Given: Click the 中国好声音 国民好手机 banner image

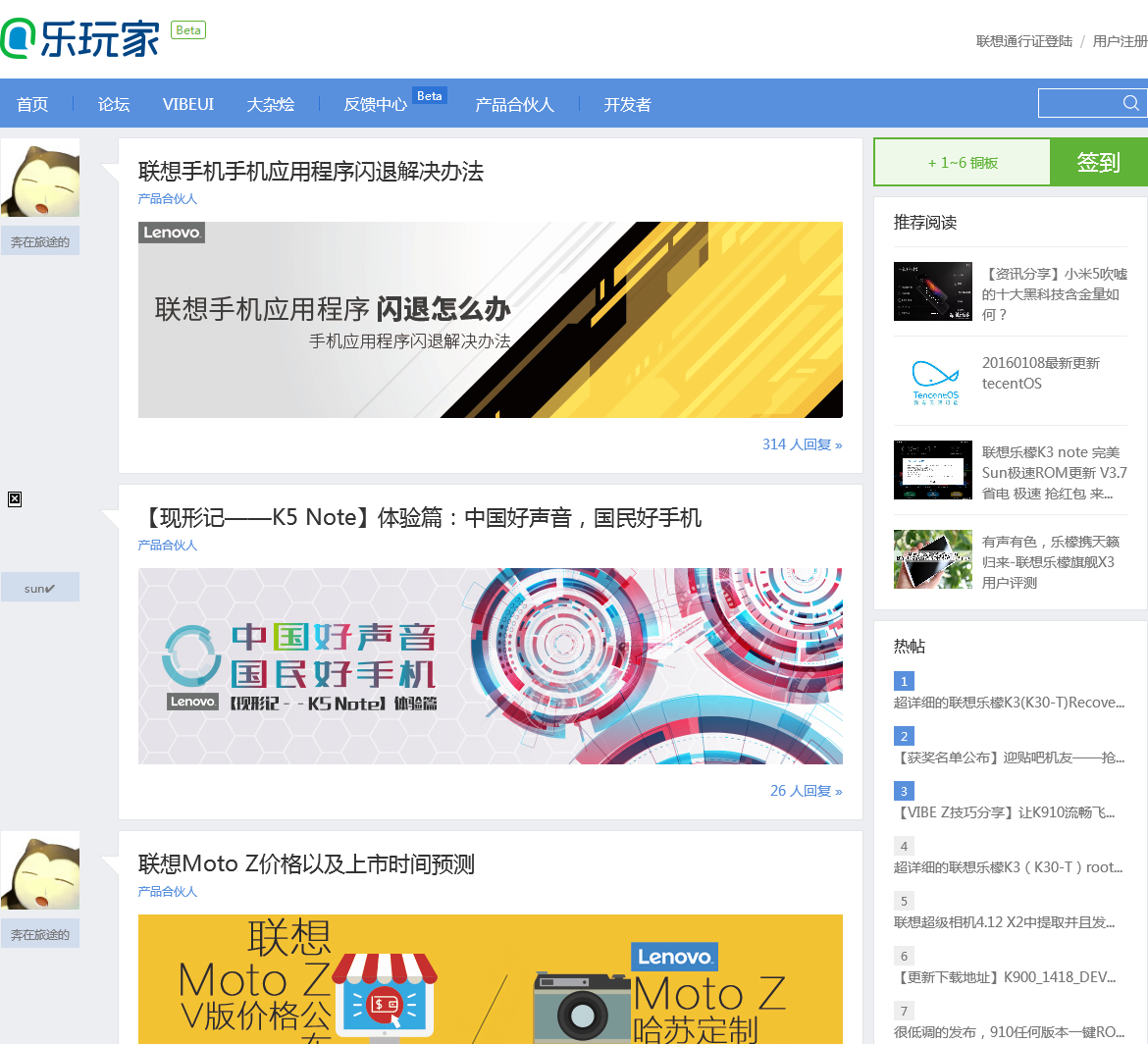Looking at the screenshot, I should click(x=491, y=666).
